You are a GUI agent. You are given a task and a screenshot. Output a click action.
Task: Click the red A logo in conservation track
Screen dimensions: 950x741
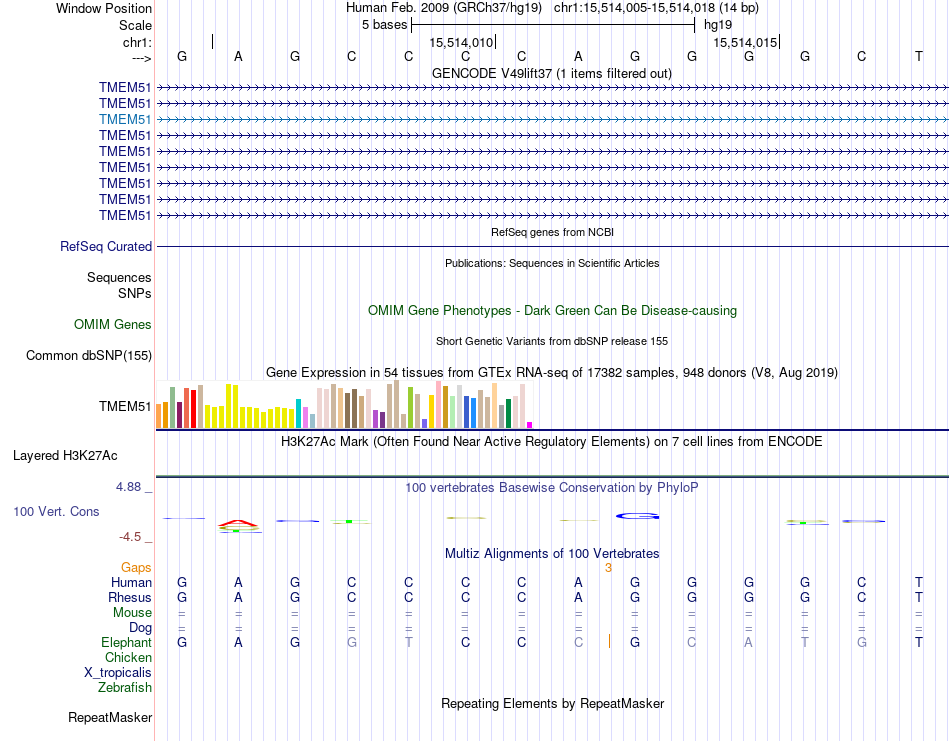pos(239,523)
